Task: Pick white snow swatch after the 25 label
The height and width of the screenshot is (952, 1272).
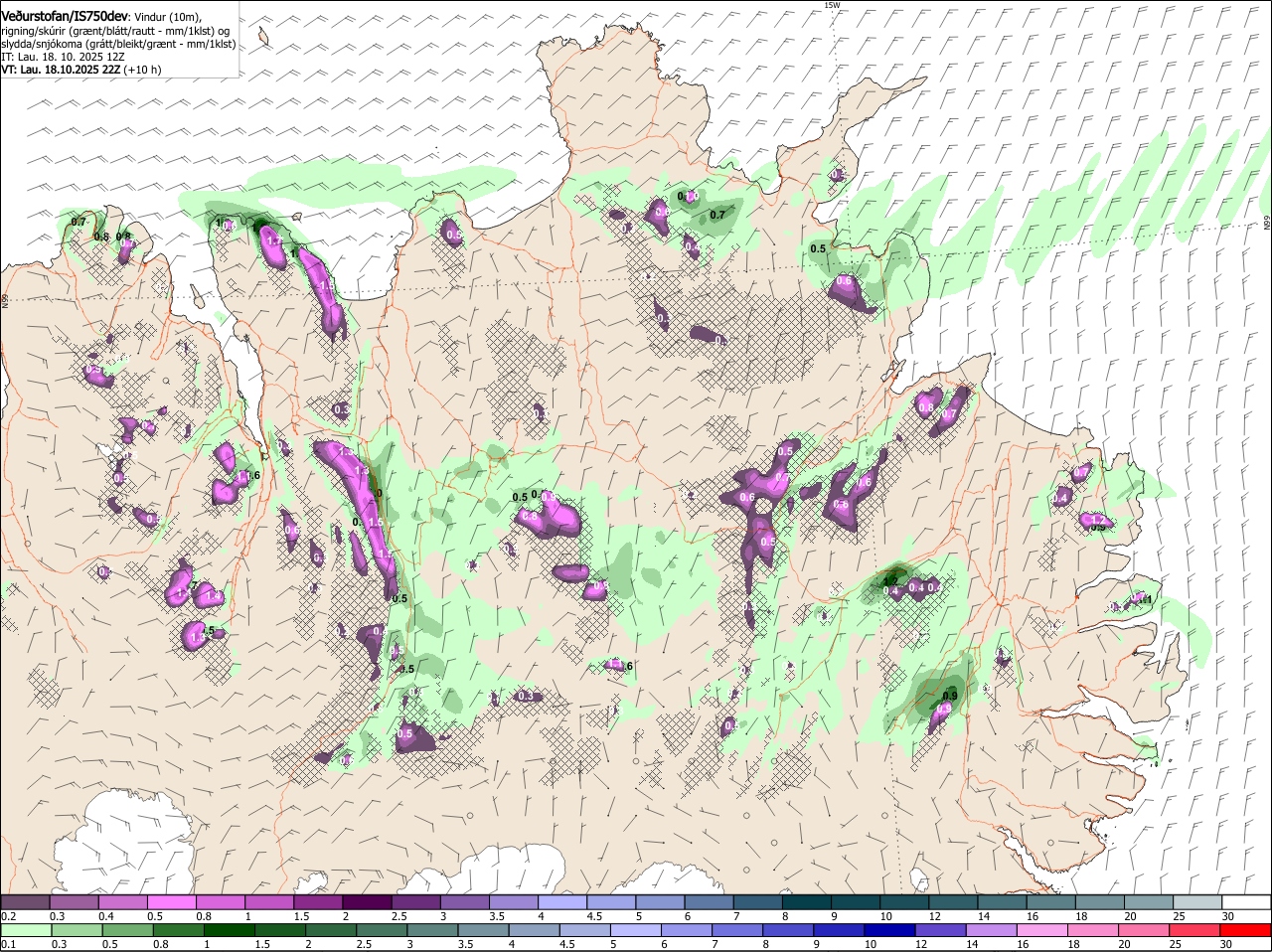Action: [1247, 902]
